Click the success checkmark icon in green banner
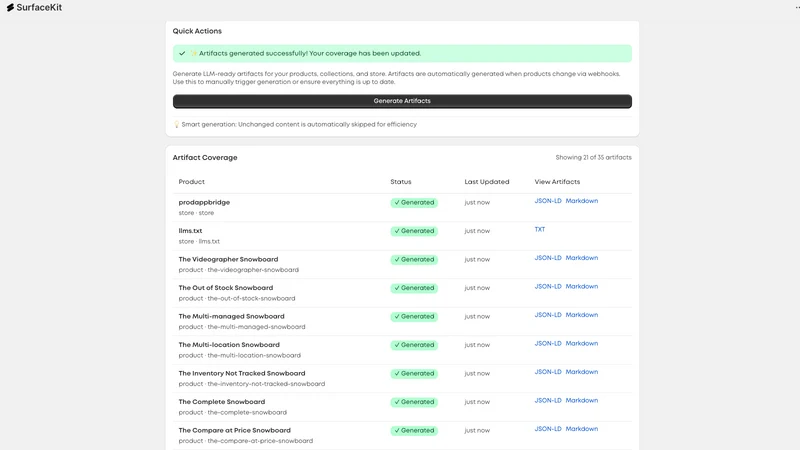Viewport: 800px width, 450px height. [x=182, y=53]
